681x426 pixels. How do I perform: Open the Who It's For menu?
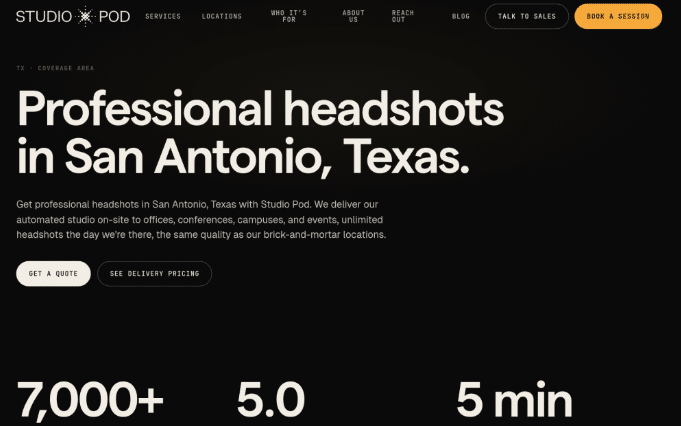pyautogui.click(x=289, y=16)
